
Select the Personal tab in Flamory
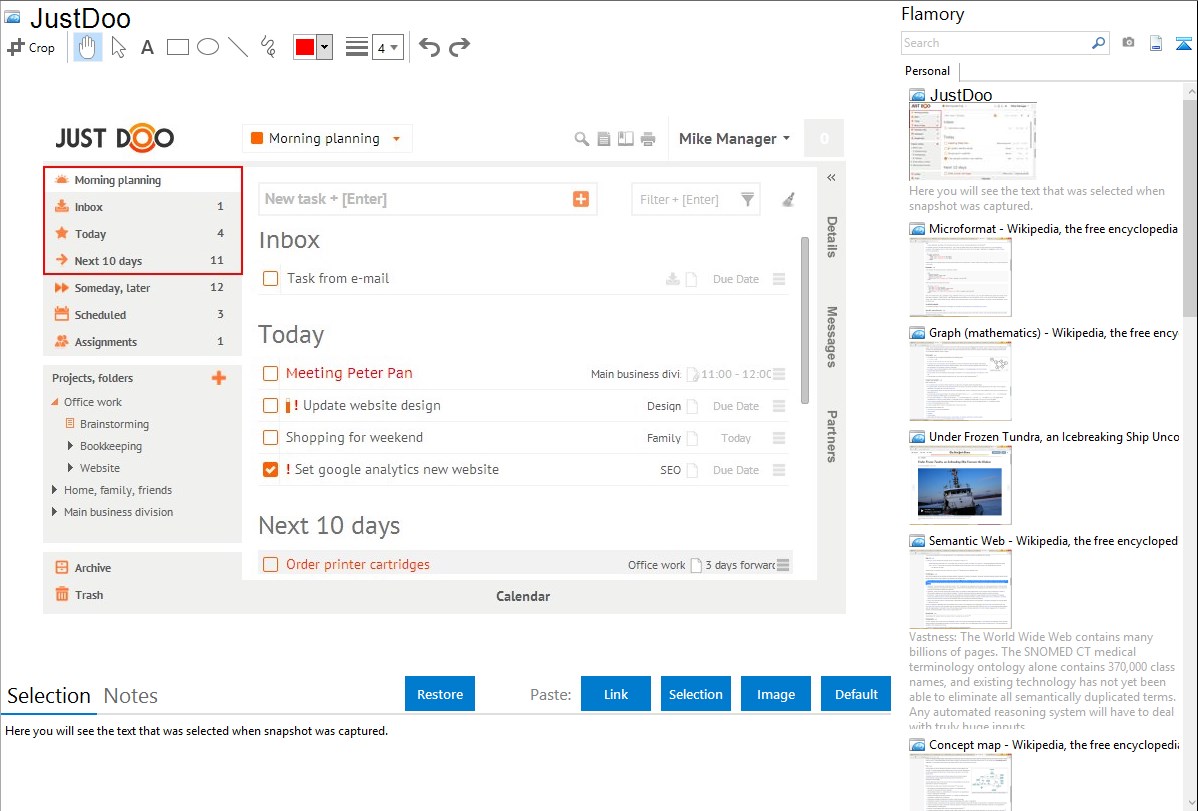pos(928,71)
